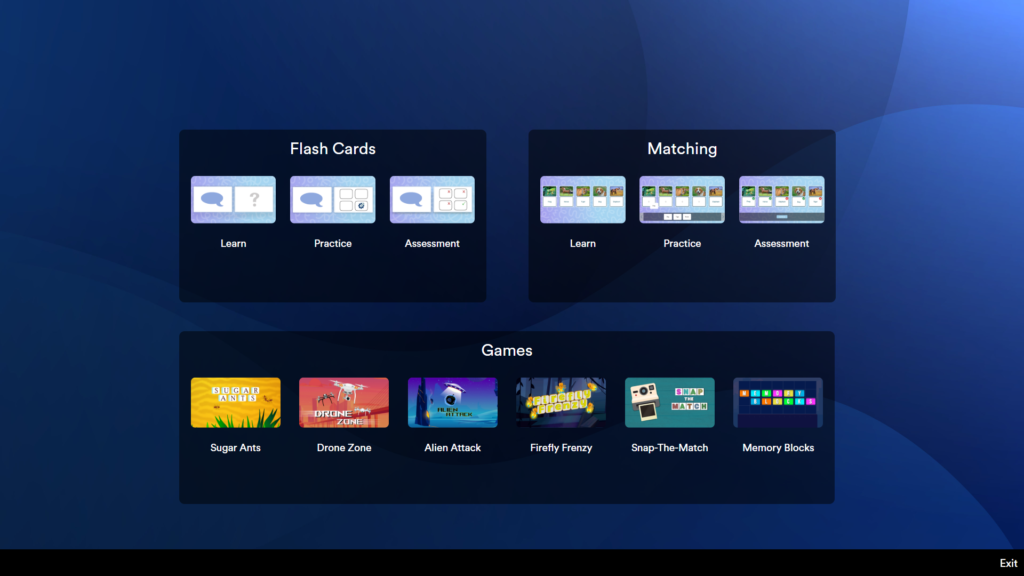Select the Assessment label under Matching
Viewport: 1024px width, 576px height.
782,244
